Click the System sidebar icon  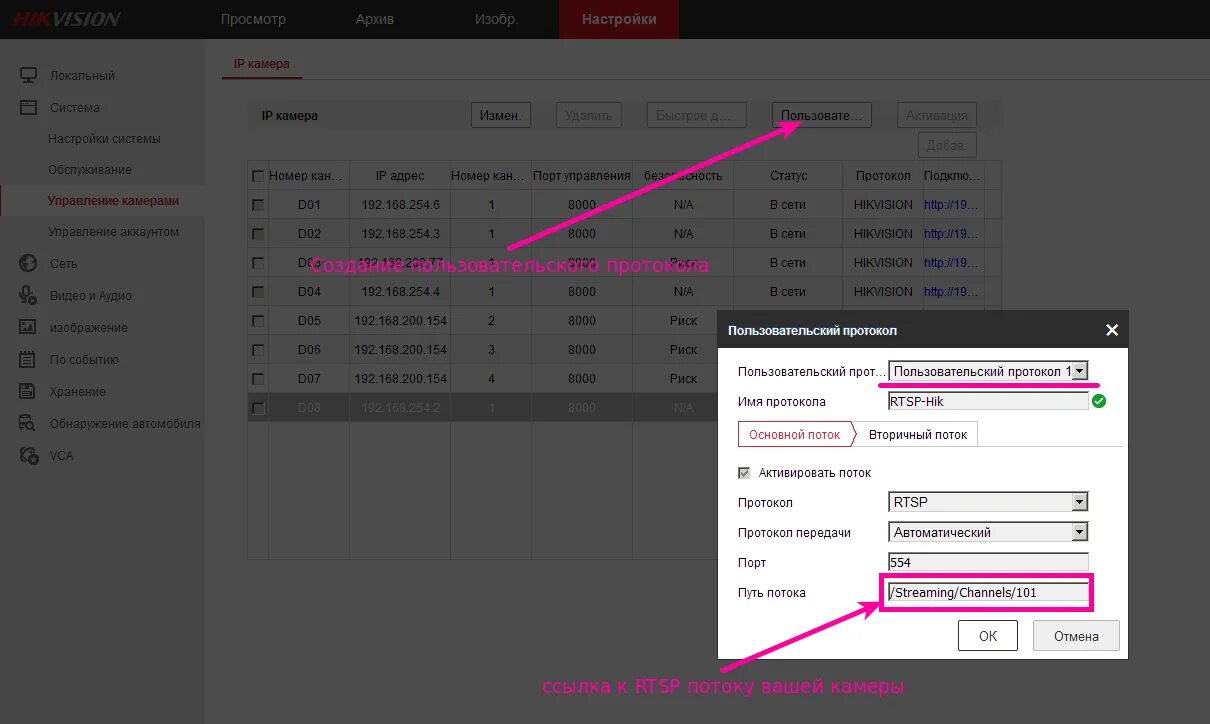tap(28, 107)
